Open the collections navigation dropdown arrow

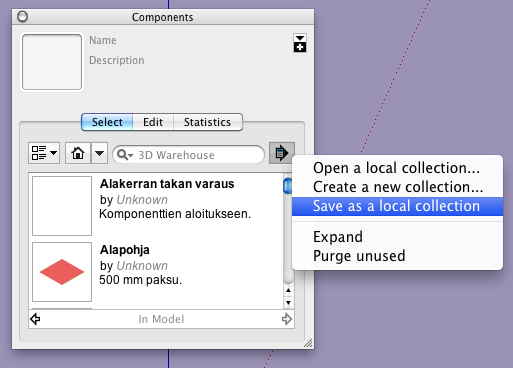pyautogui.click(x=99, y=153)
